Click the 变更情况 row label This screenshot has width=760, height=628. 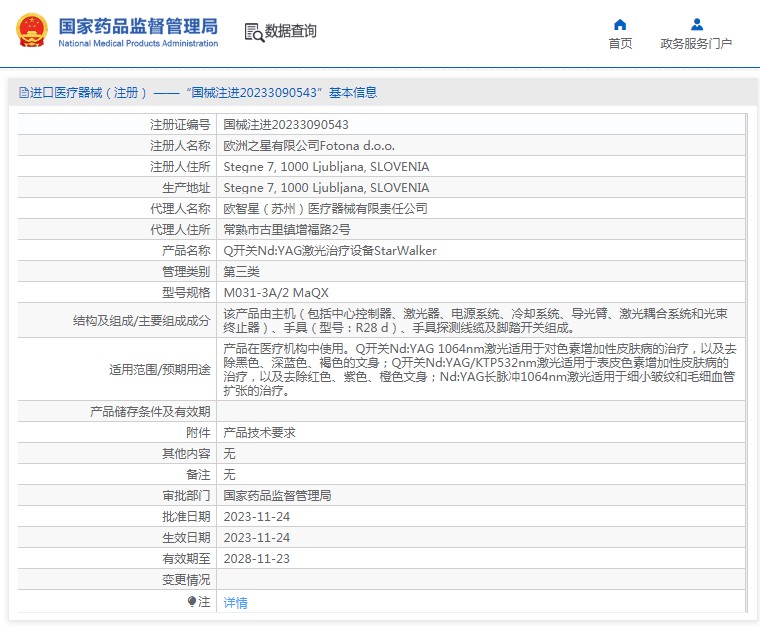[186, 580]
